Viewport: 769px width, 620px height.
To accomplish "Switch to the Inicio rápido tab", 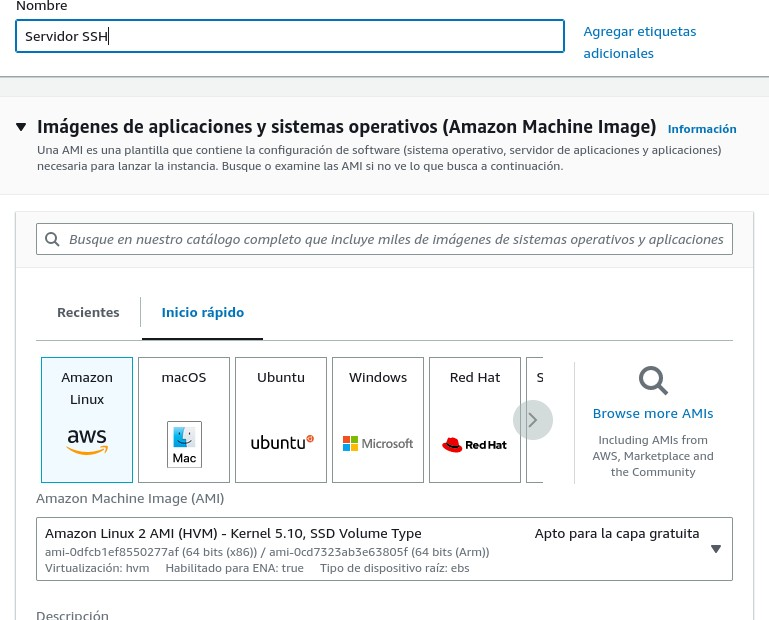I will (x=203, y=312).
